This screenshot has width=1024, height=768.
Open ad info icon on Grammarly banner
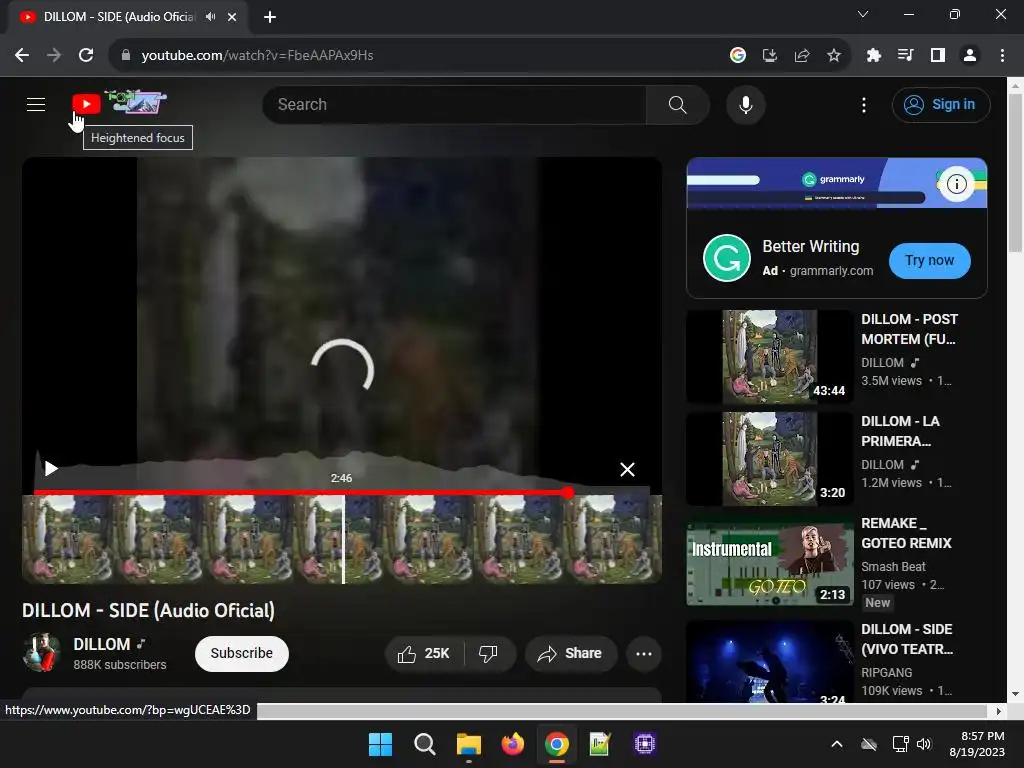[957, 184]
